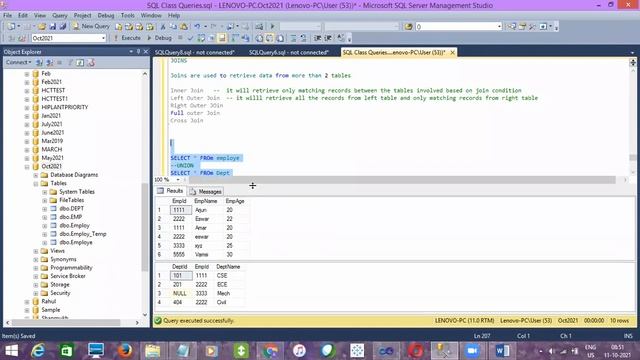The height and width of the screenshot is (360, 640).
Task: Start debugging with the Debug button
Action: coord(159,38)
